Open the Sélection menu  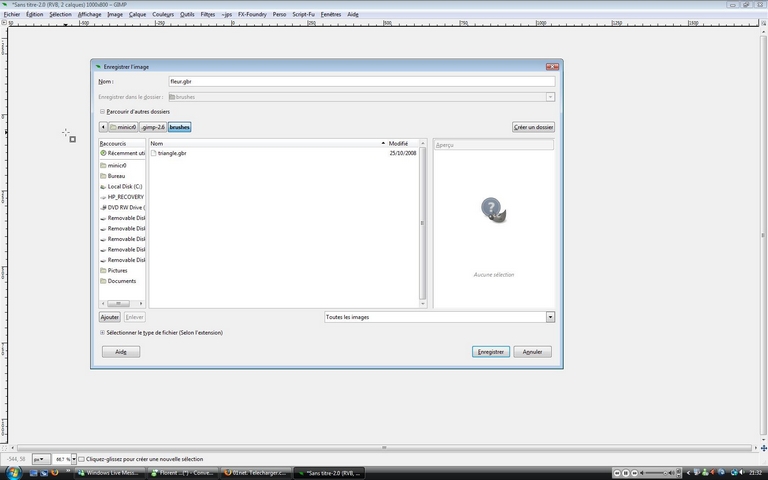click(x=60, y=14)
